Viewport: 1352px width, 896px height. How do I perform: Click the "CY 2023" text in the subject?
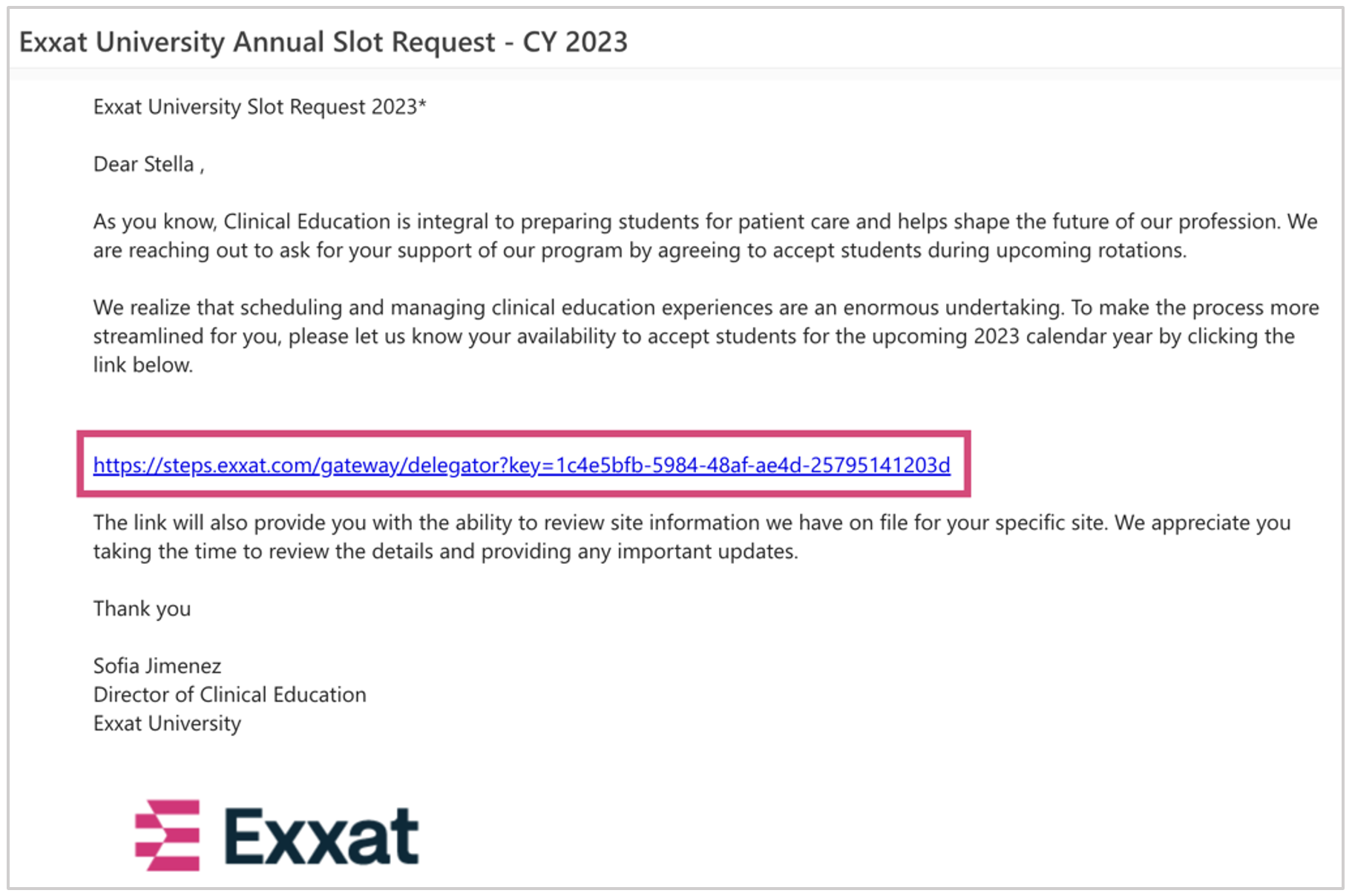(575, 42)
